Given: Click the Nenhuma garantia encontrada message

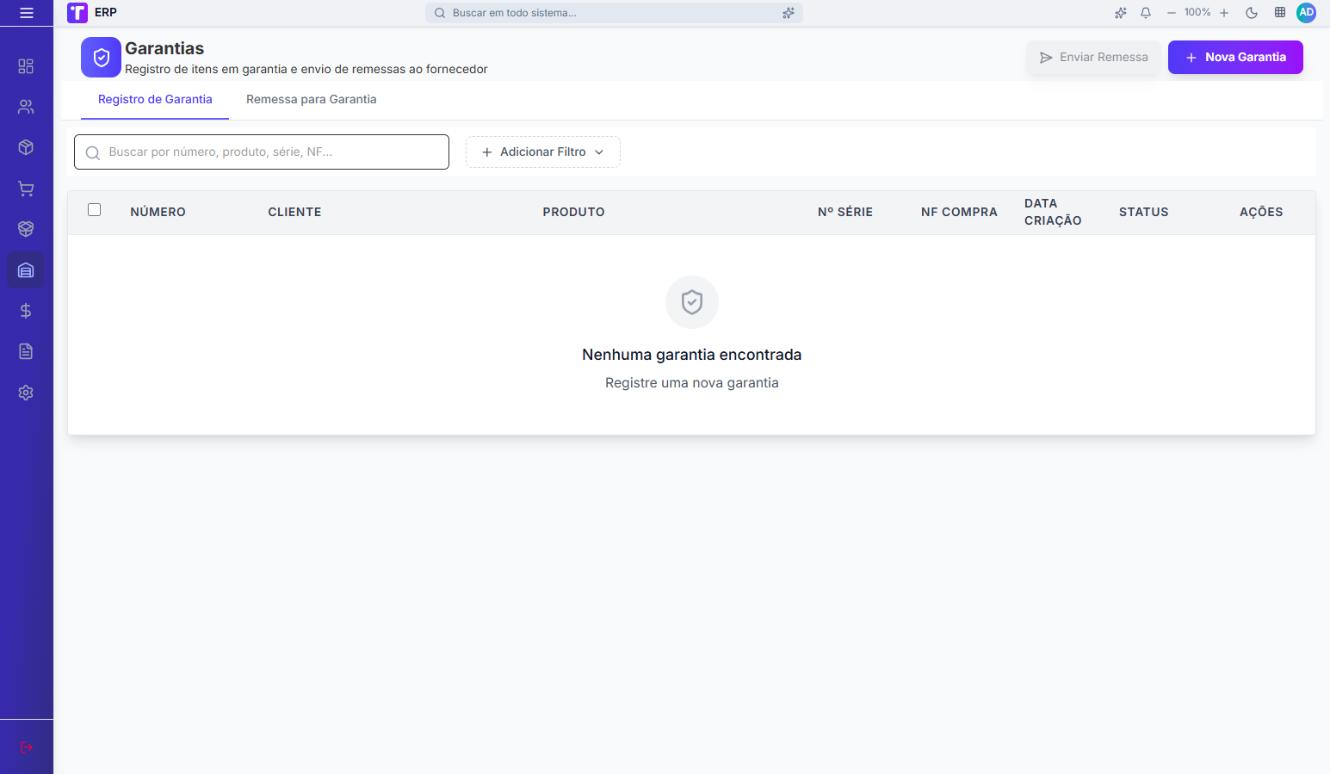Looking at the screenshot, I should [692, 355].
